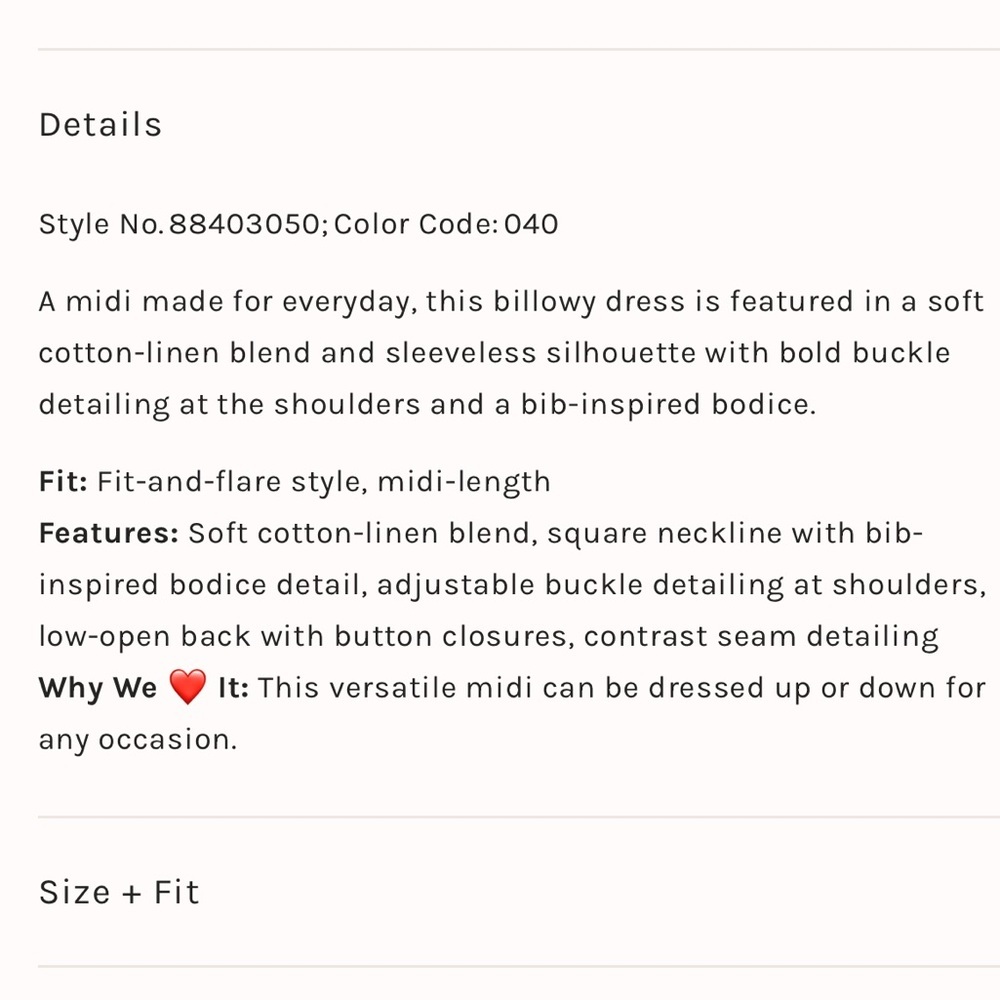Click the contrast seam detailing phrase

tap(761, 637)
